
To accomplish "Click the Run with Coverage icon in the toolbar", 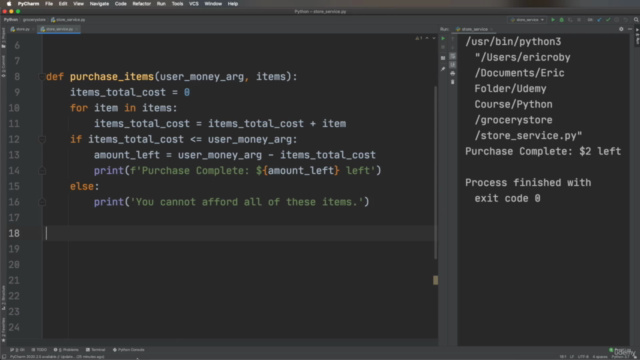I will coord(570,20).
